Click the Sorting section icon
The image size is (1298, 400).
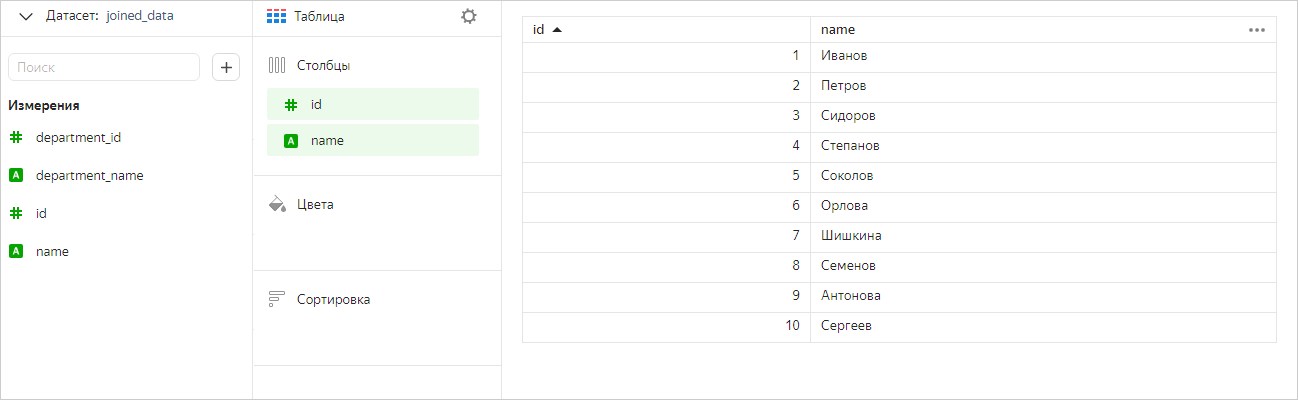[278, 299]
